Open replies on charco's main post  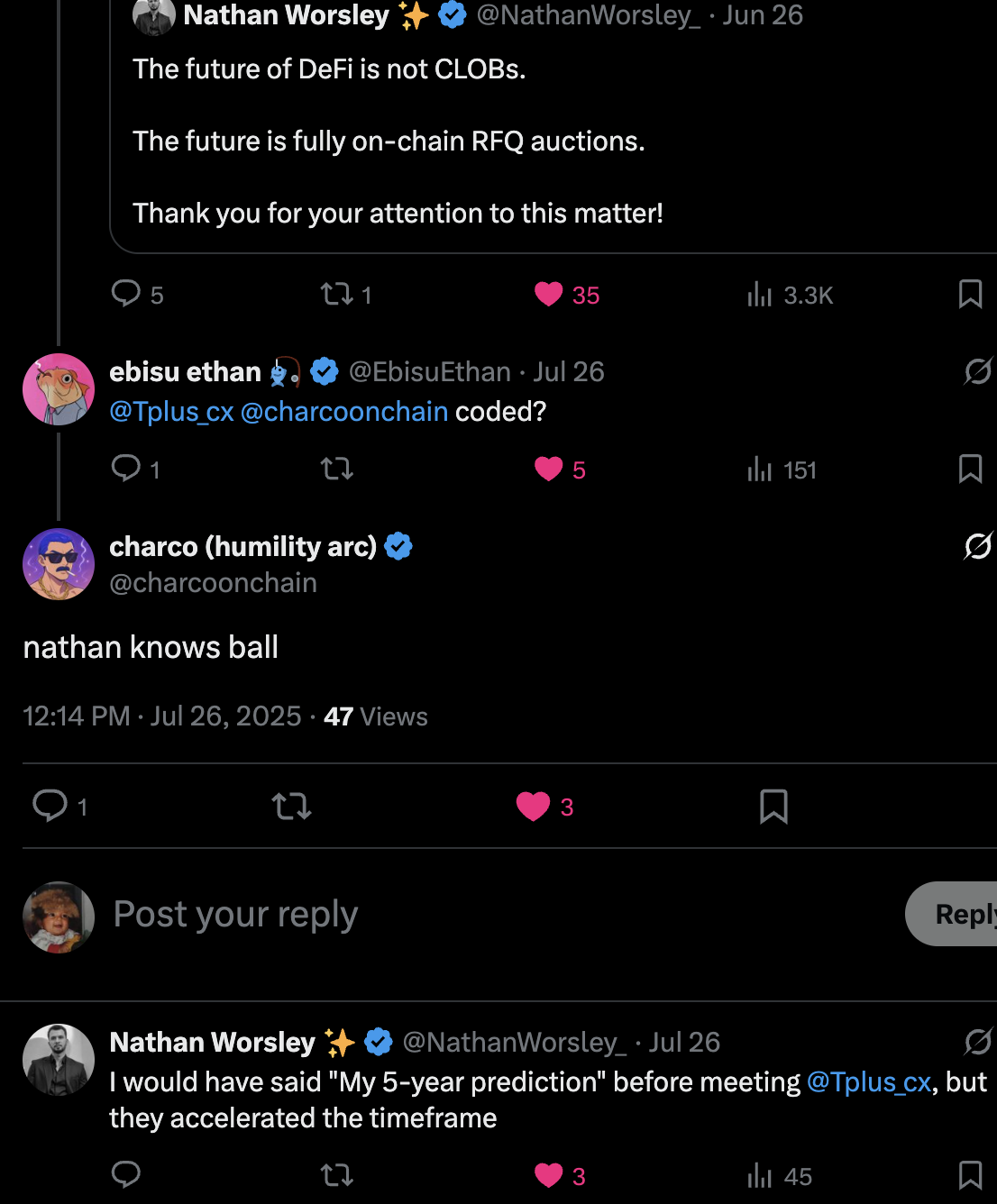tap(50, 807)
